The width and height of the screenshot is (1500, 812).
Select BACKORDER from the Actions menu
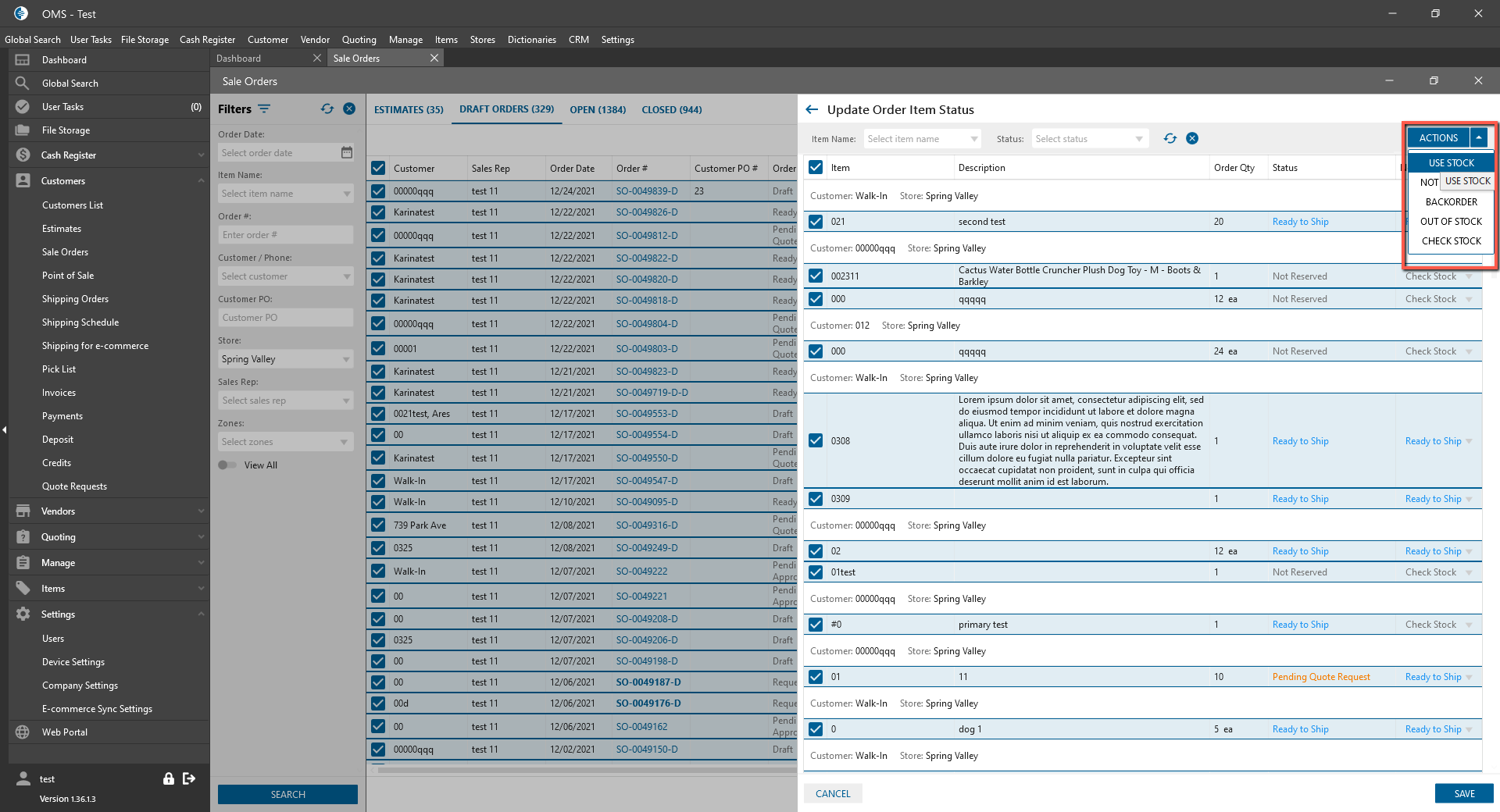point(1451,202)
